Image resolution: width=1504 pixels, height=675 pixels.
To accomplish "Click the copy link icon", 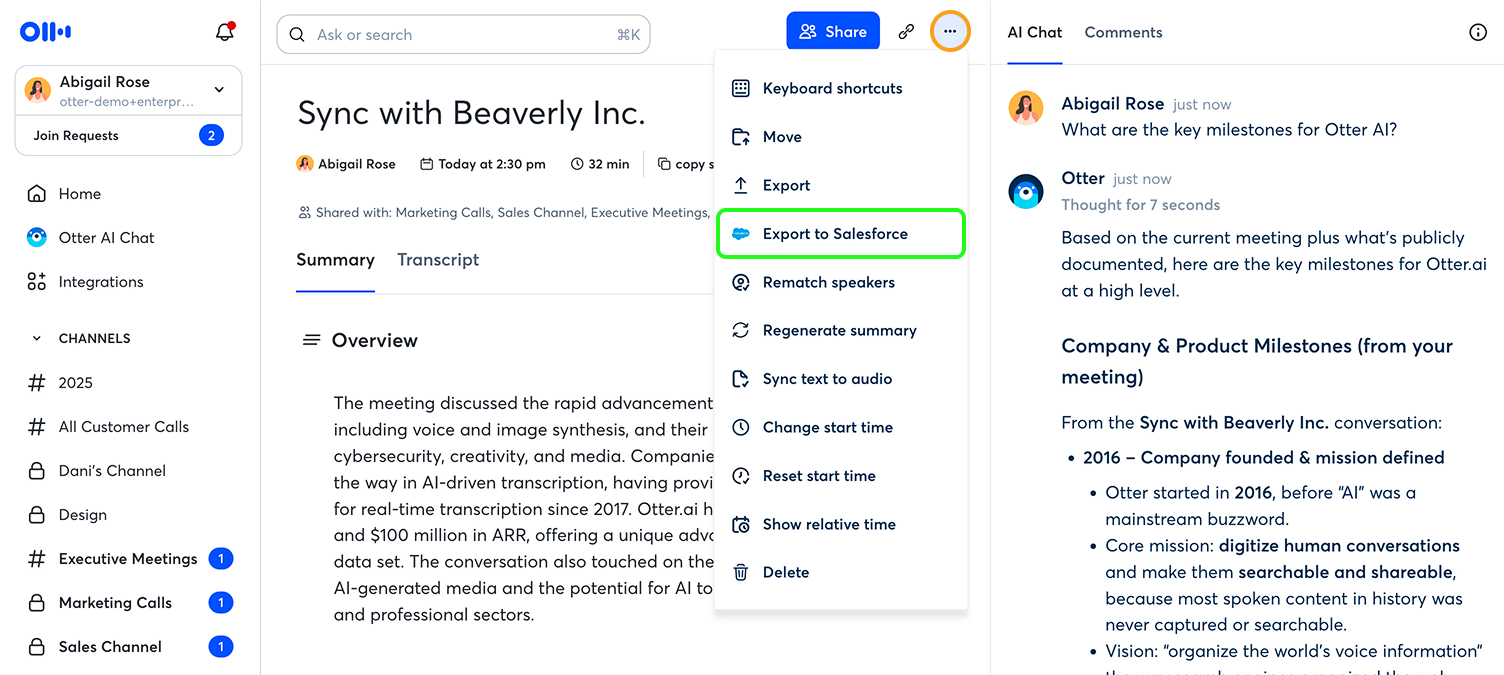I will (906, 32).
